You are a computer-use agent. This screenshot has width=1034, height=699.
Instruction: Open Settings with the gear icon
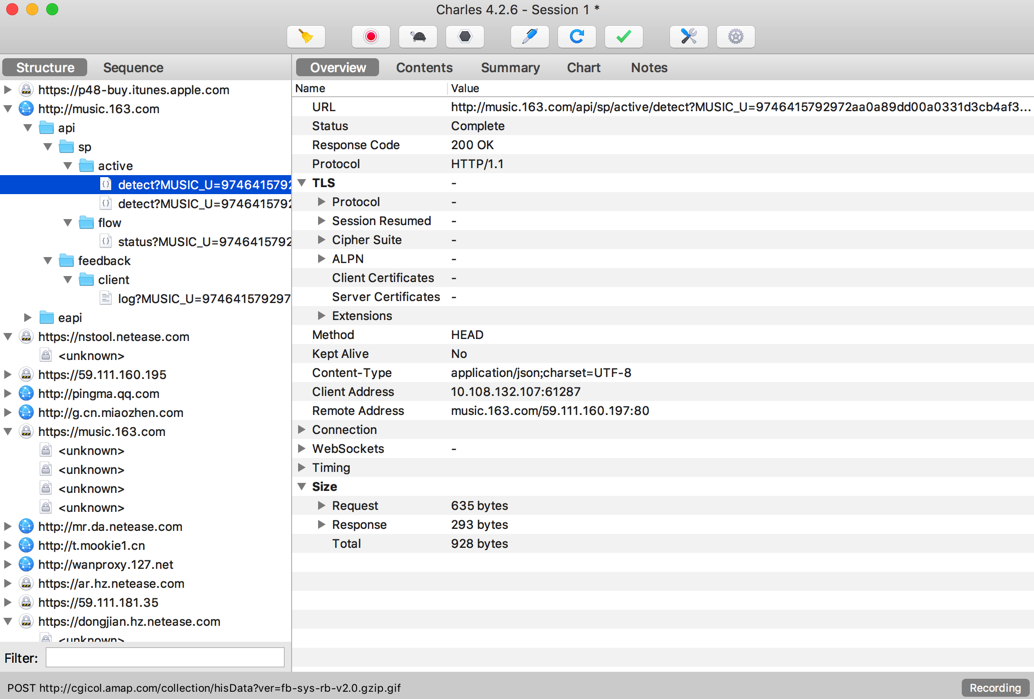(735, 37)
